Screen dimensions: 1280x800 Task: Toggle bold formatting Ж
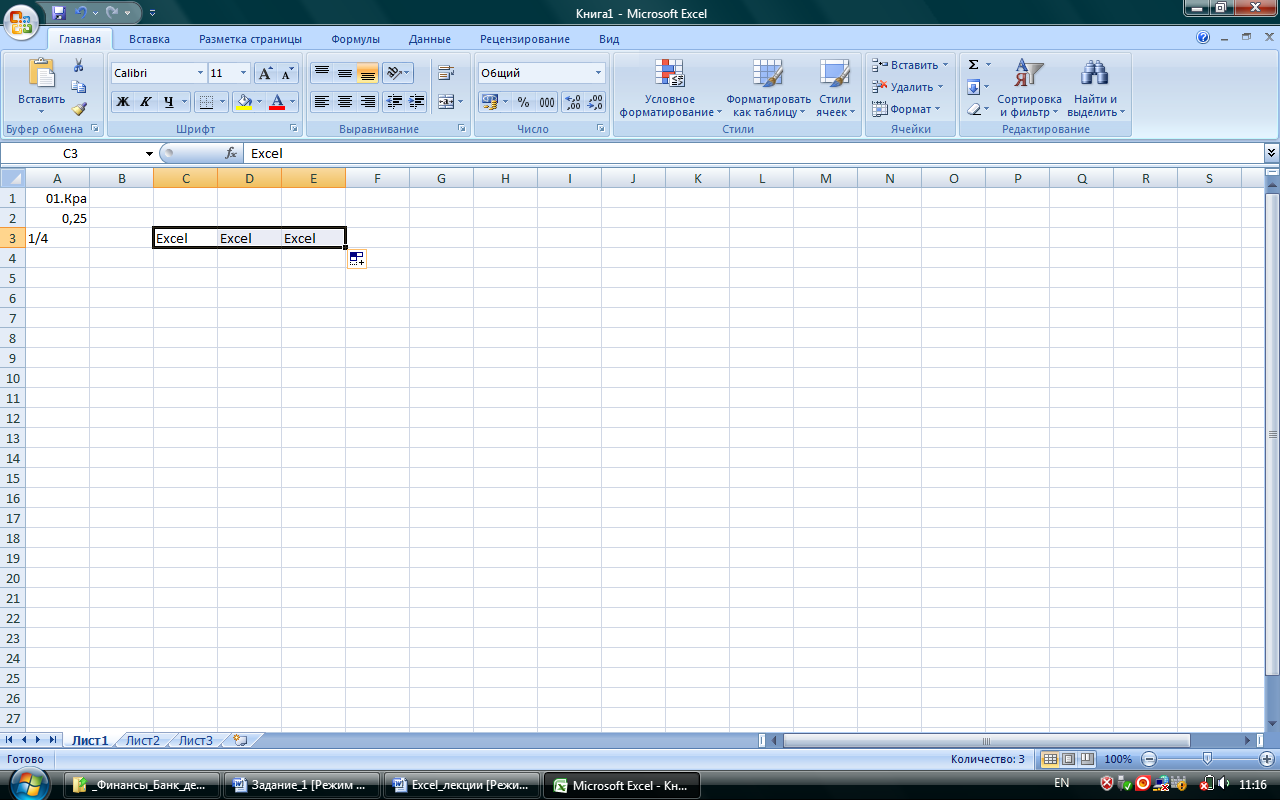(x=122, y=102)
